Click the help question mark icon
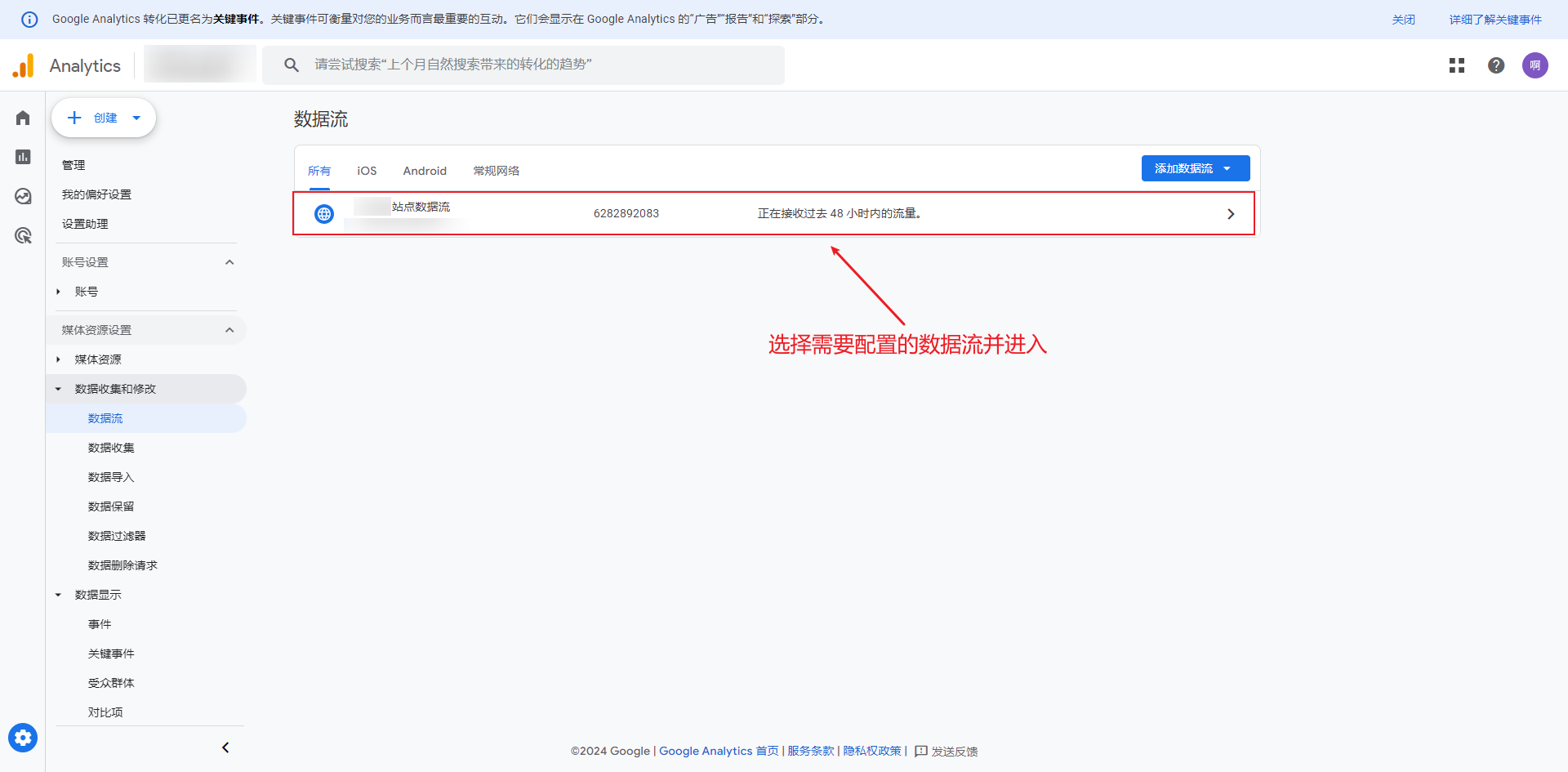This screenshot has width=1568, height=772. tap(1496, 65)
